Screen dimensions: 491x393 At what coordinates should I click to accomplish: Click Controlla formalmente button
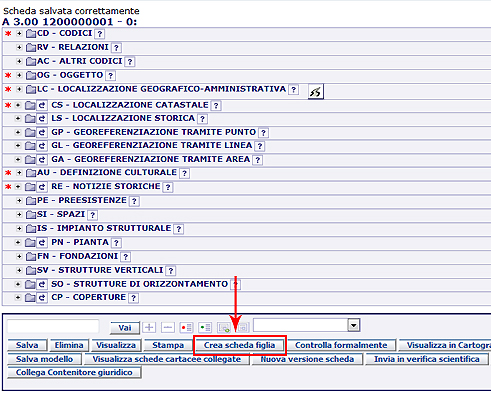point(341,345)
